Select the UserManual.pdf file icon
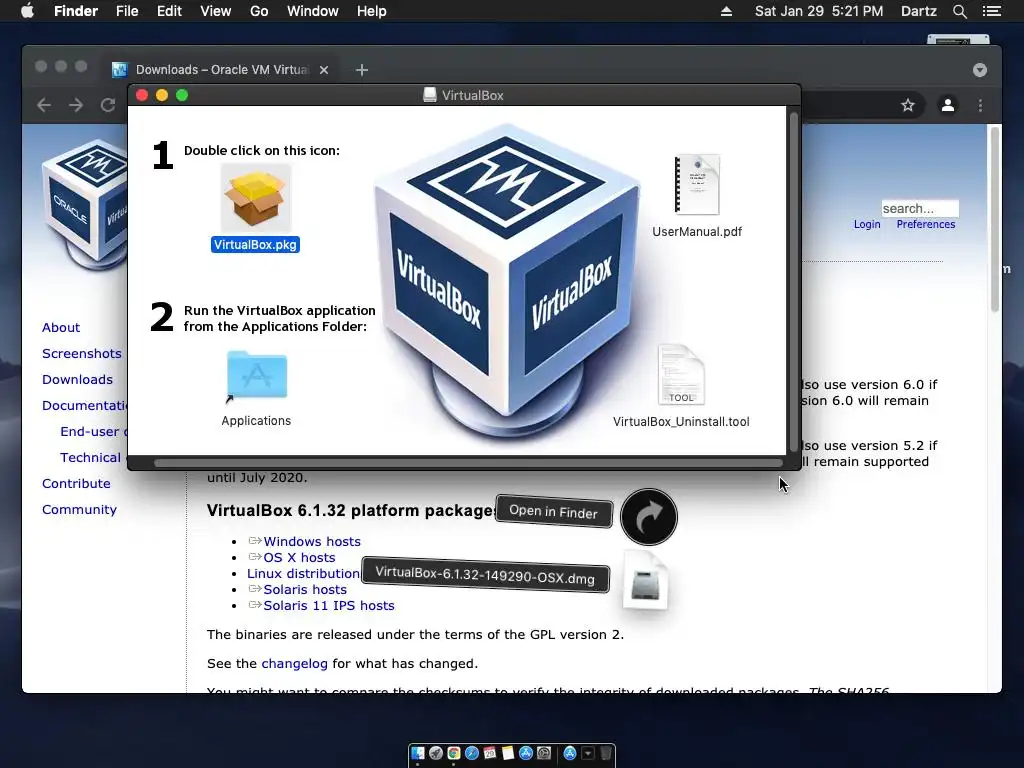This screenshot has width=1024, height=768. tap(697, 185)
